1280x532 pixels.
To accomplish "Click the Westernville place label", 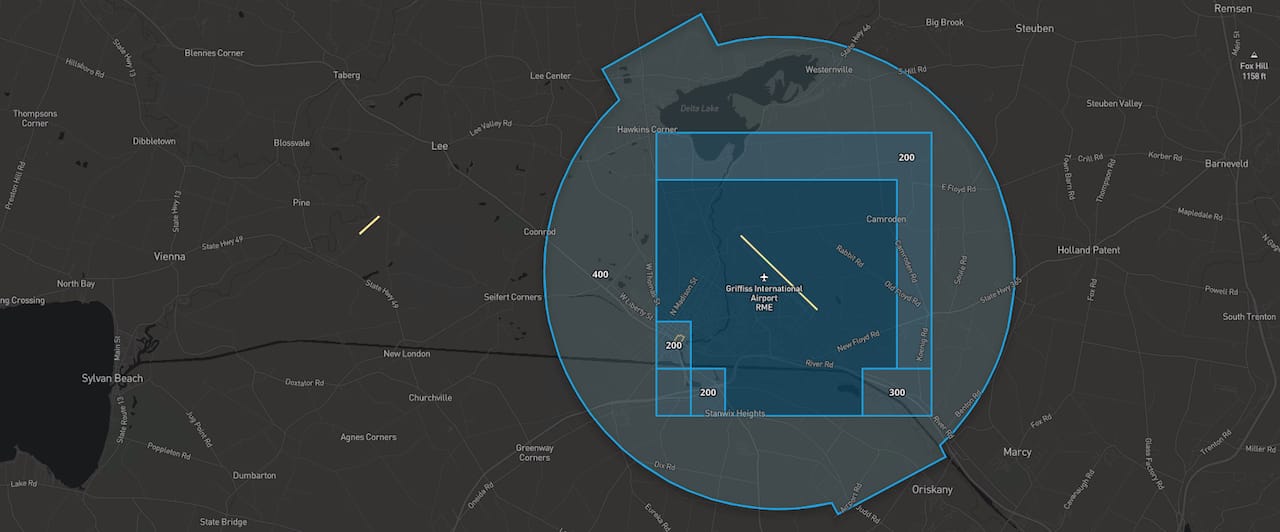I will 829,70.
